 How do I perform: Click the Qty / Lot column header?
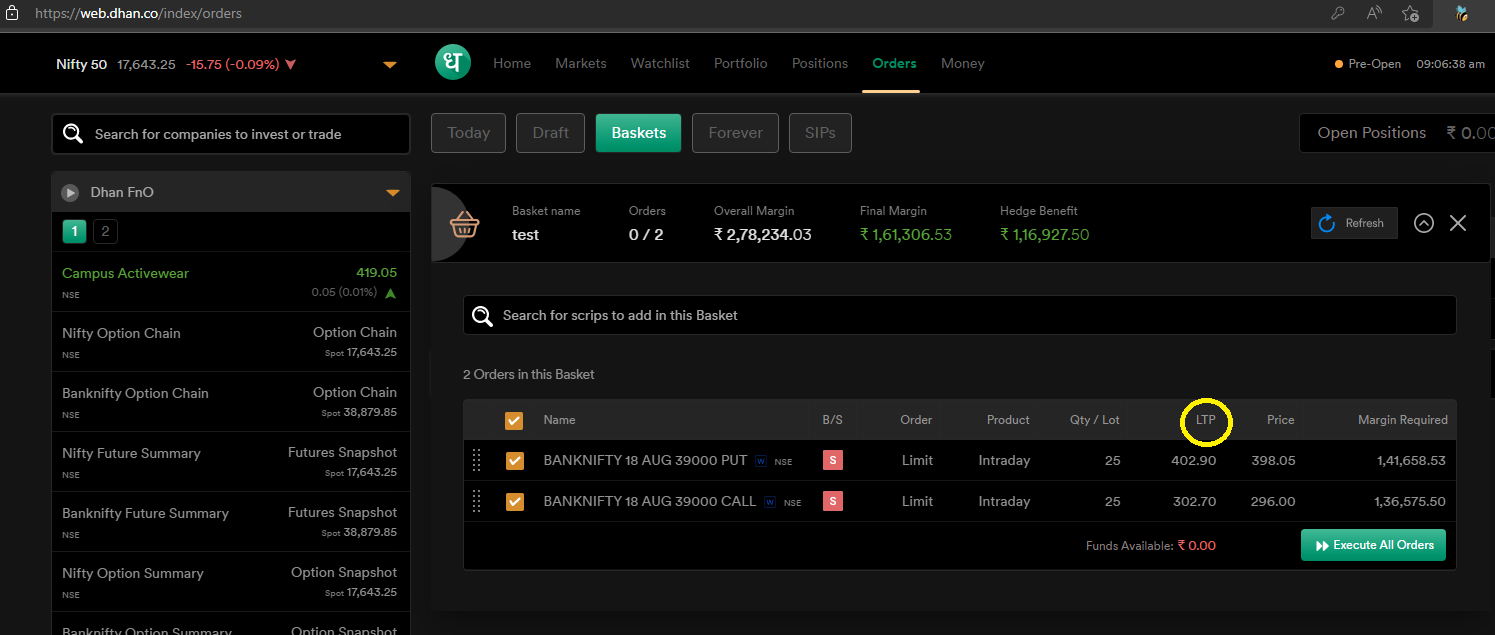coord(1095,420)
